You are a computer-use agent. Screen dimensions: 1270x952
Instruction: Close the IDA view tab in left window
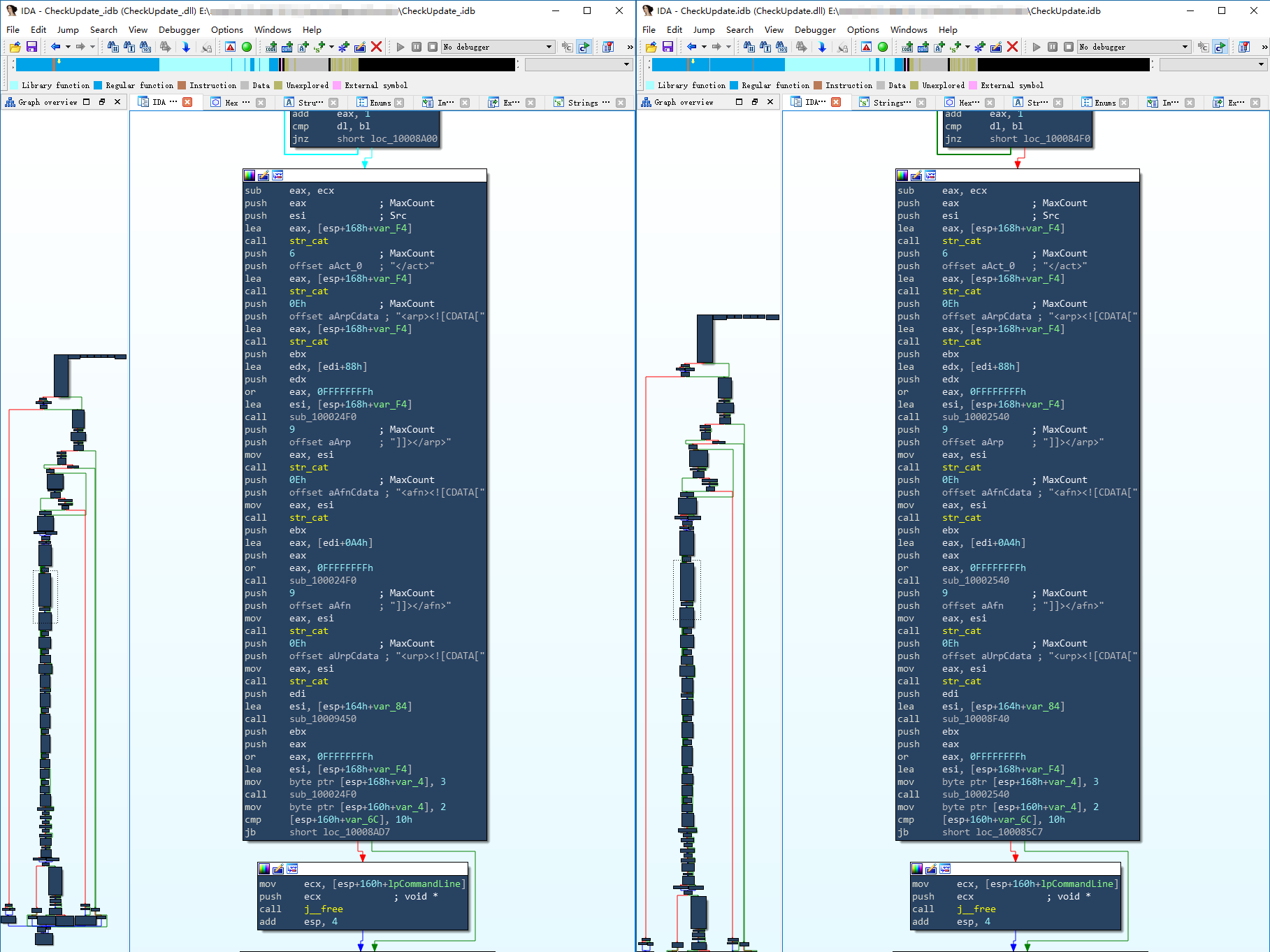coord(187,102)
